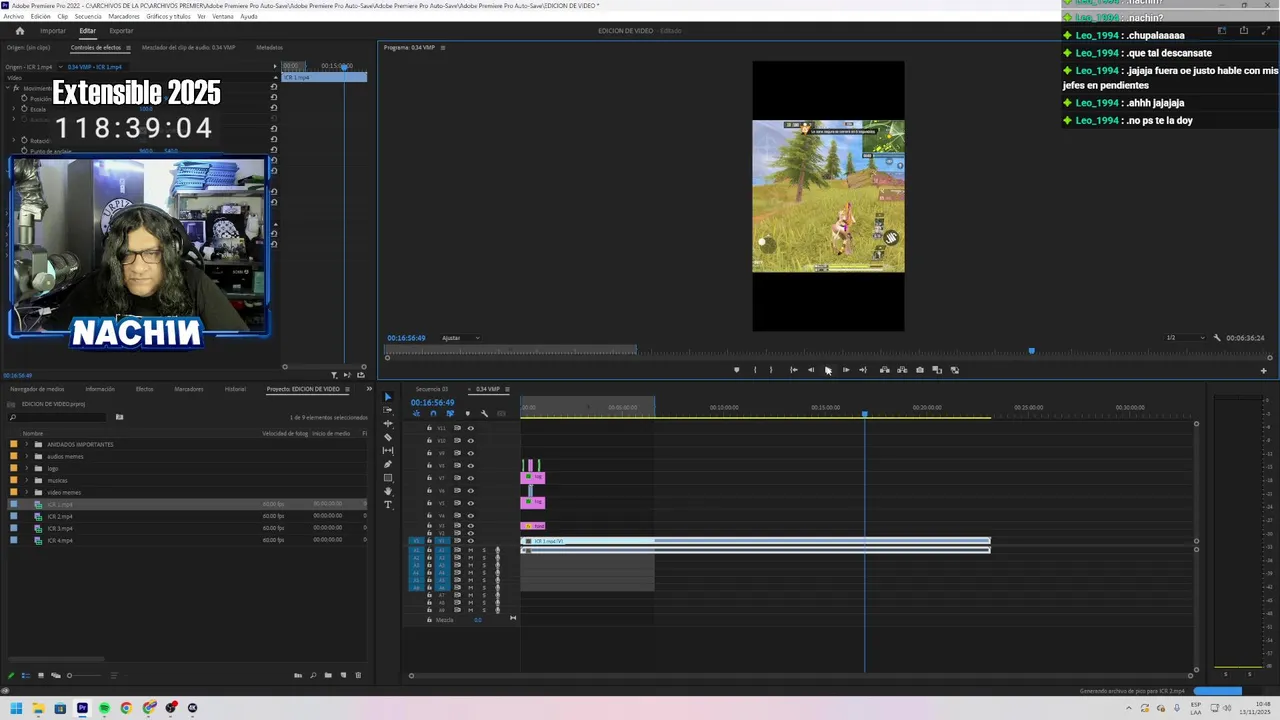The image size is (1280, 720).
Task: Hide track V7 with eye icon
Action: point(471,478)
